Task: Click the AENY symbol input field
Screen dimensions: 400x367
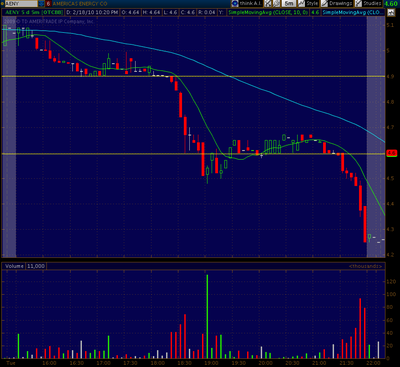Action: pos(21,4)
